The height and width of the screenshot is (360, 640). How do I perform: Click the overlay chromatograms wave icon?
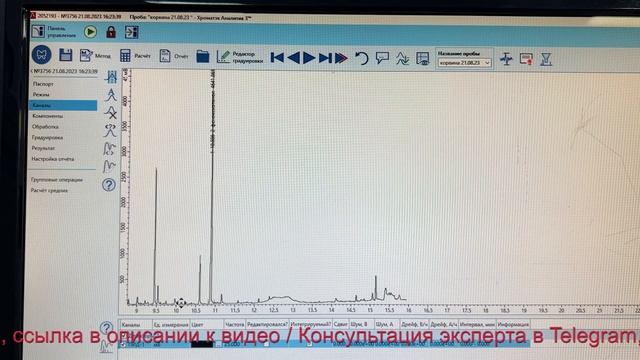[402, 58]
